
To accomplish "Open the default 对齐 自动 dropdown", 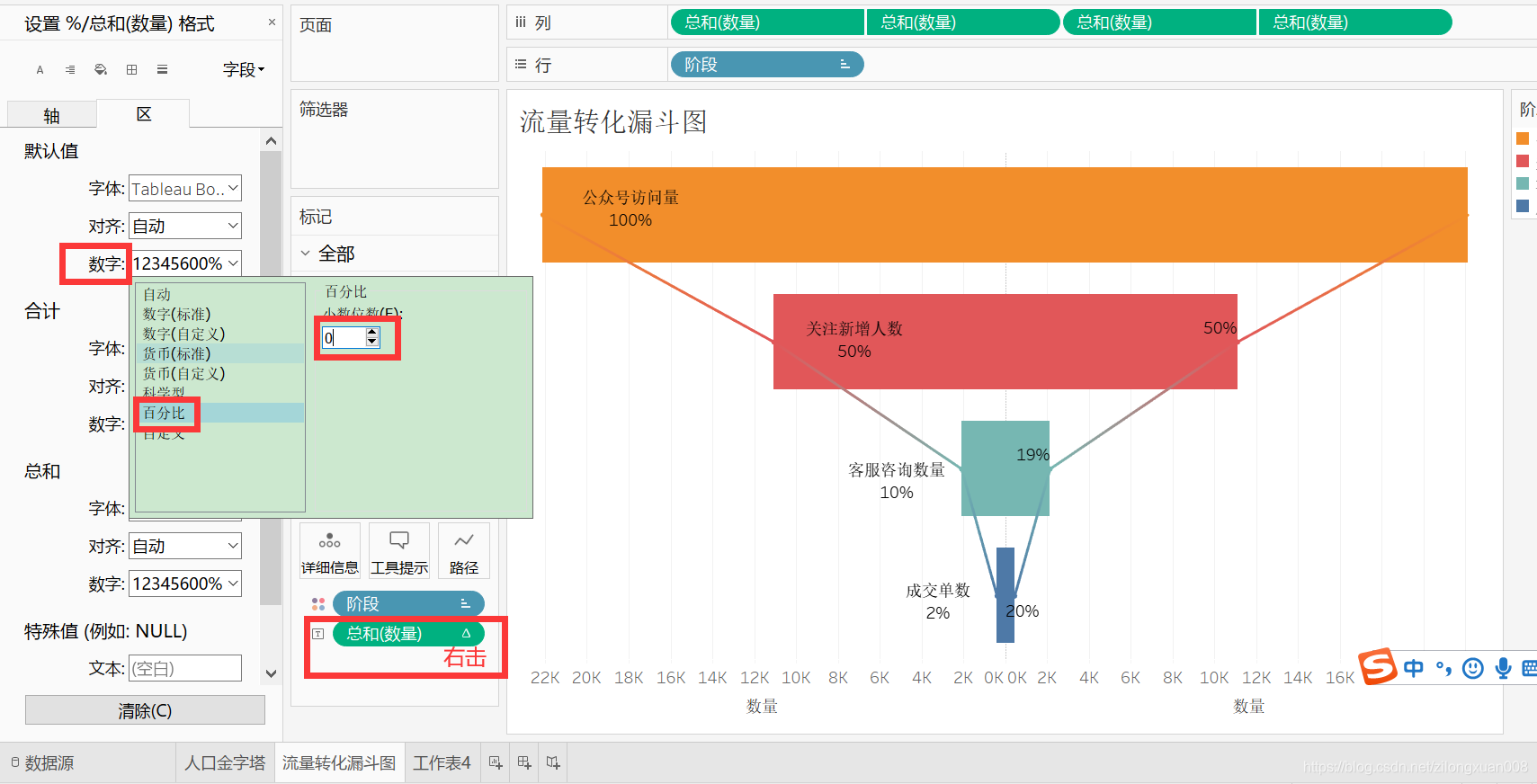I will click(x=185, y=226).
